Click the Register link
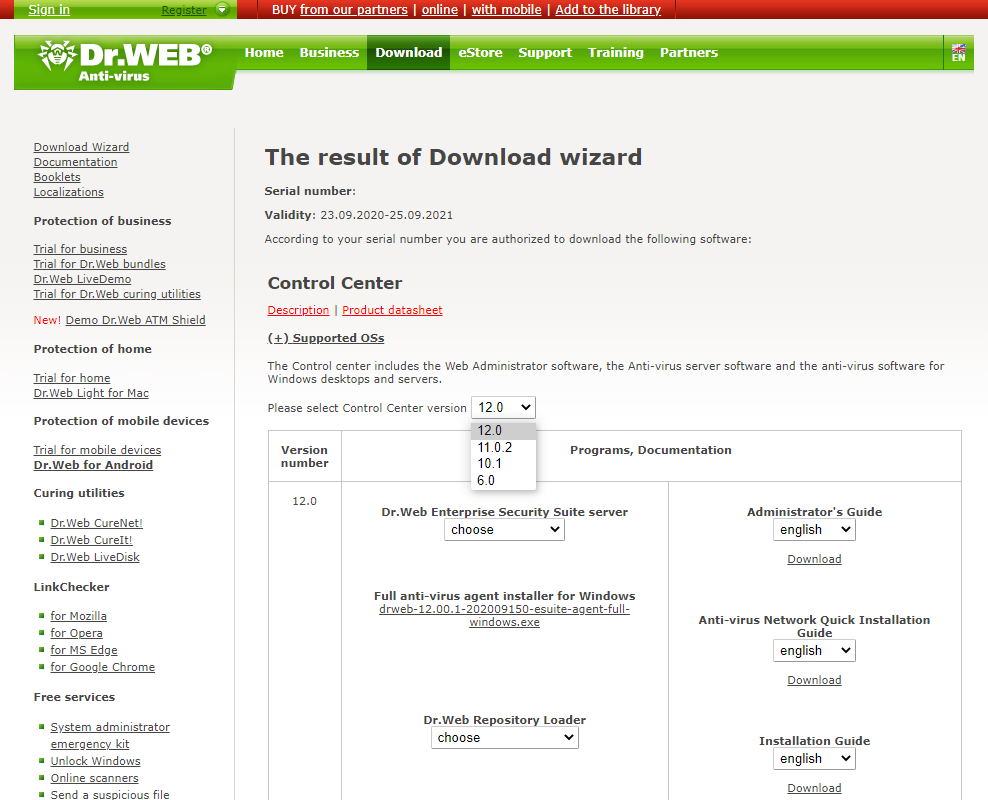This screenshot has height=800, width=988. pyautogui.click(x=184, y=10)
